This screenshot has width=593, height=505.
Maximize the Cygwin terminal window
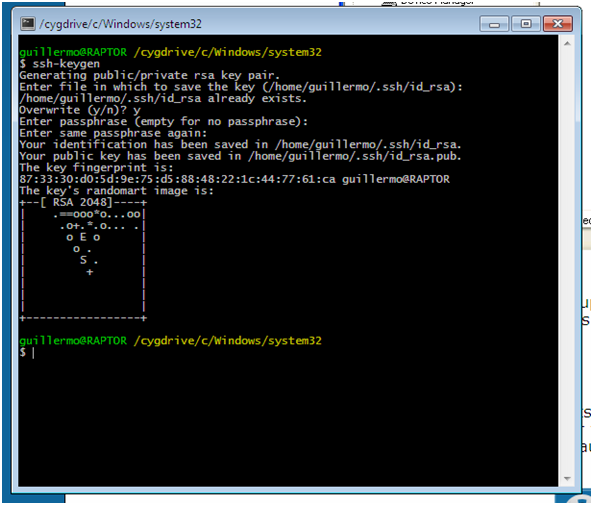click(x=526, y=24)
